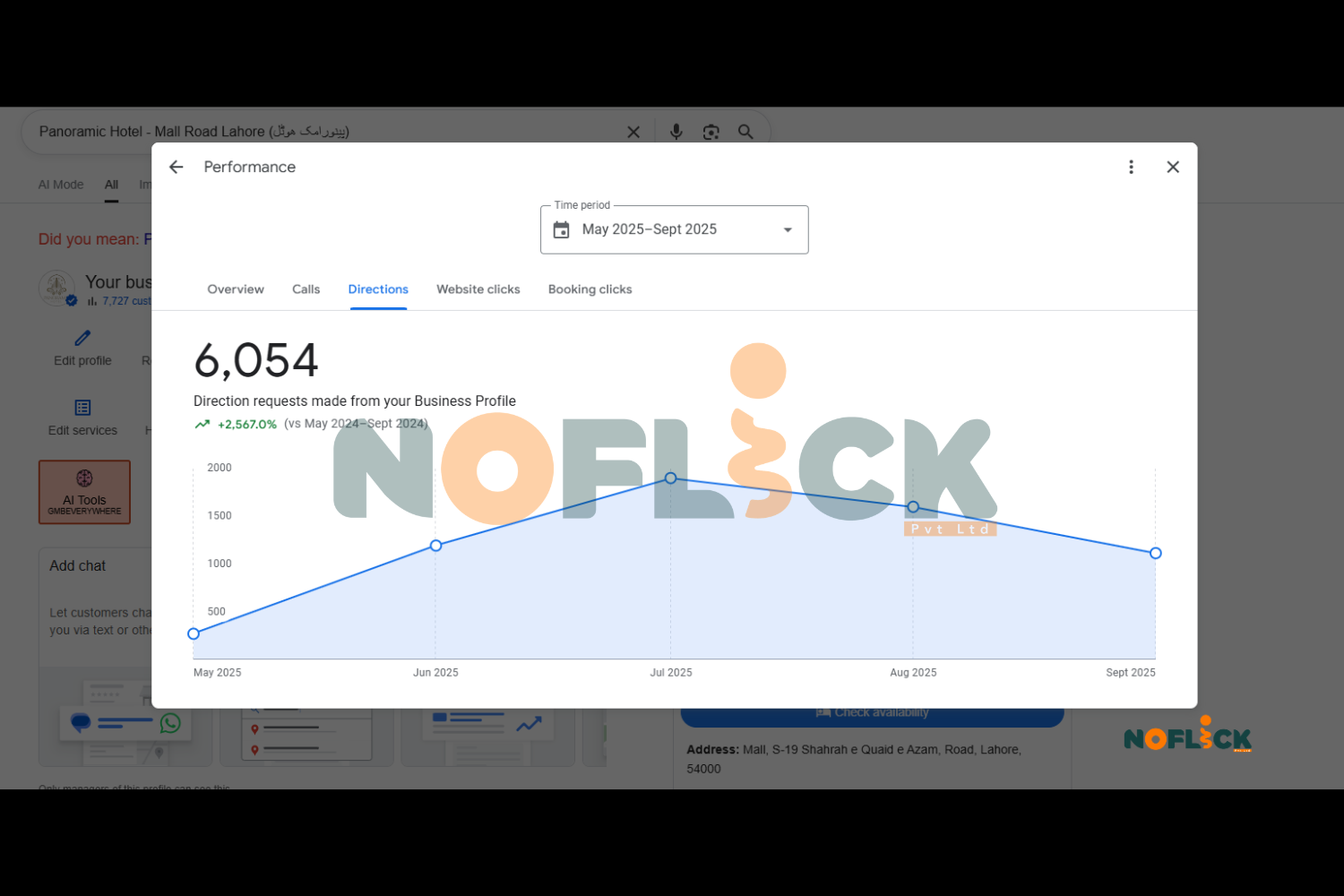1344x896 pixels.
Task: Select the Aug 2025 data point
Action: [913, 507]
